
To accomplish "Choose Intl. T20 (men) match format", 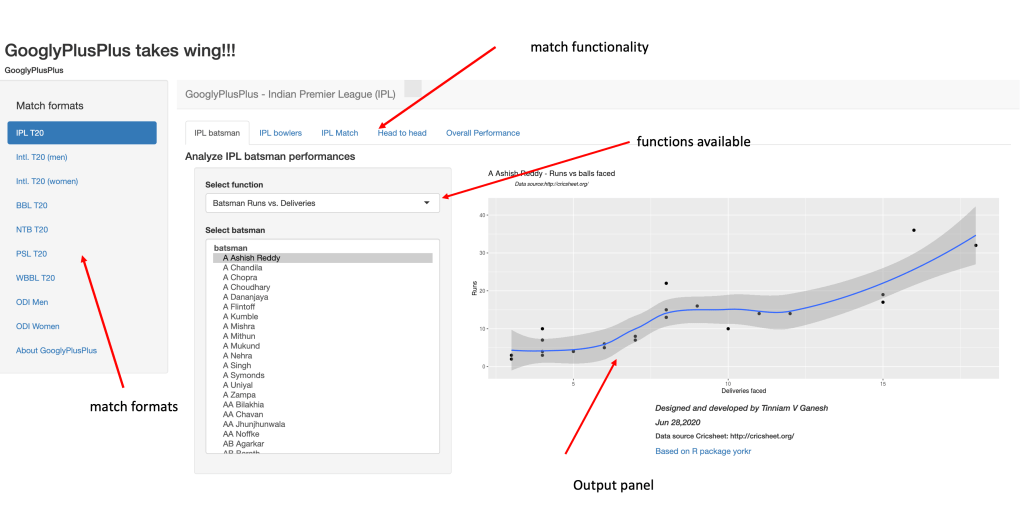I will [x=42, y=157].
